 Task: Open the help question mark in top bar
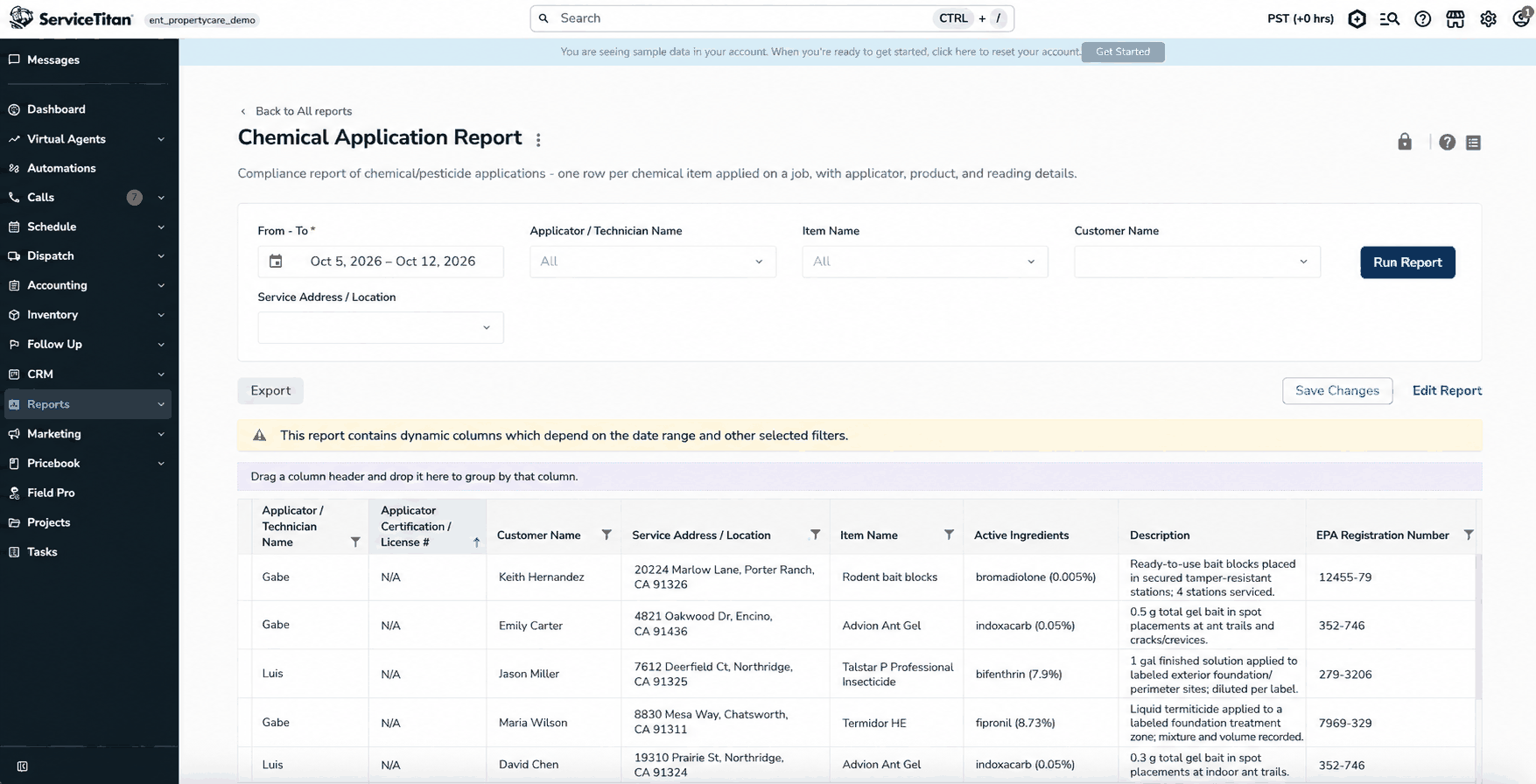pyautogui.click(x=1422, y=18)
